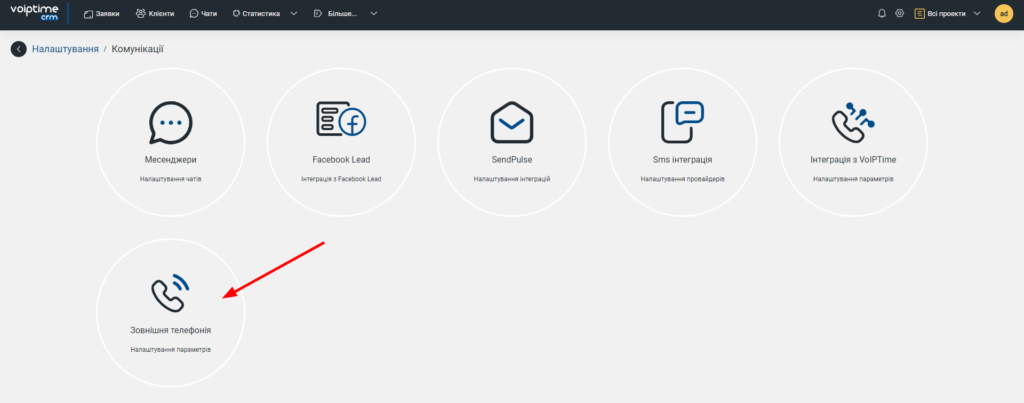
Task: Click Налаштування провайдерів subtitle under Sms інтеграція
Action: [x=682, y=179]
